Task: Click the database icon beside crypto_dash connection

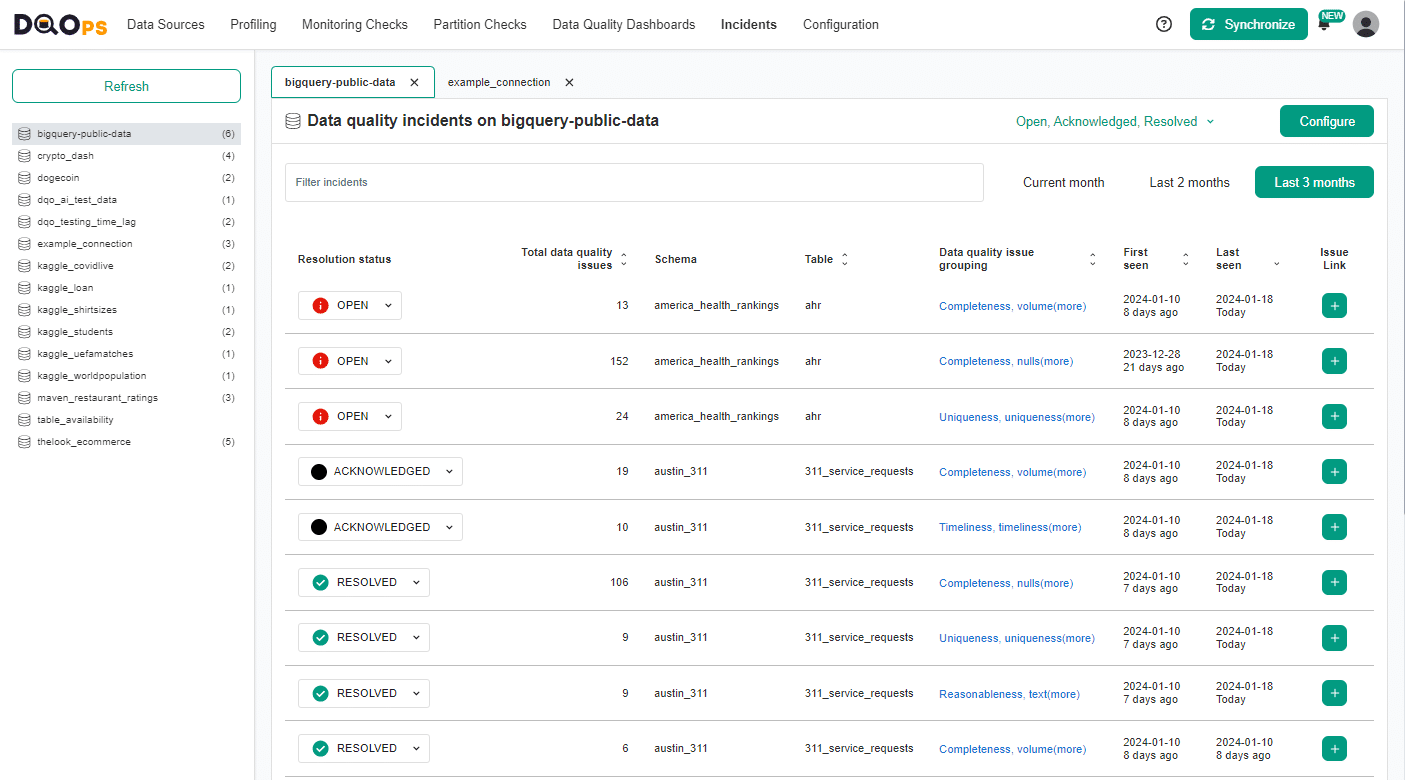Action: point(23,155)
